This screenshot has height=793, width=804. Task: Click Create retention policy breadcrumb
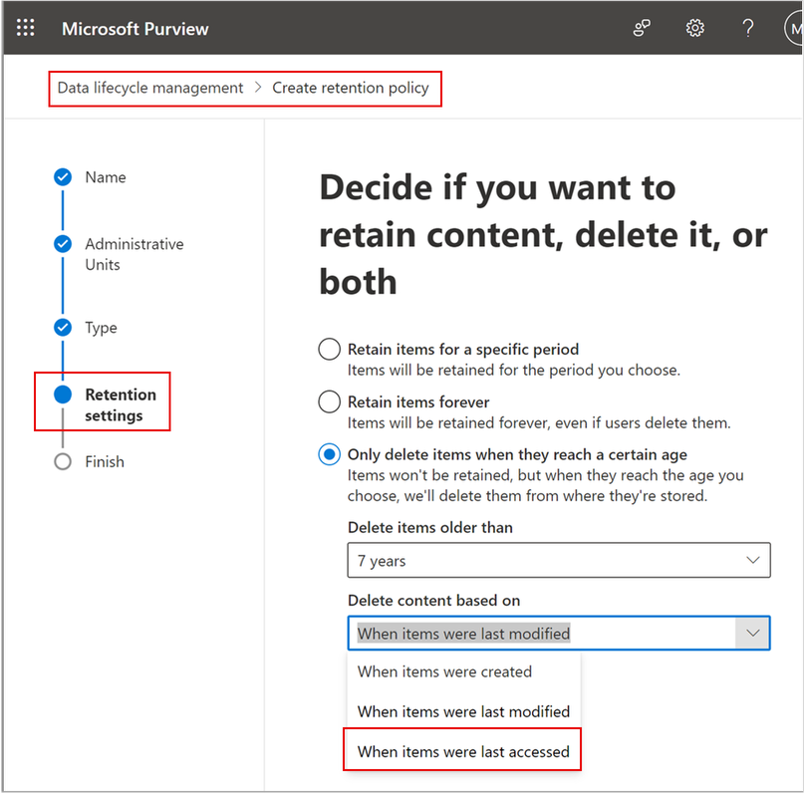(x=350, y=88)
